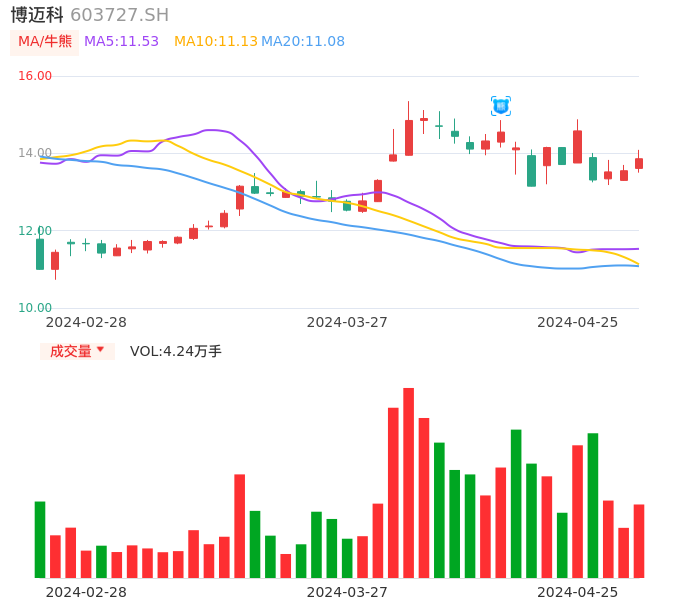Click the 603727.SH ticker code

tap(119, 15)
